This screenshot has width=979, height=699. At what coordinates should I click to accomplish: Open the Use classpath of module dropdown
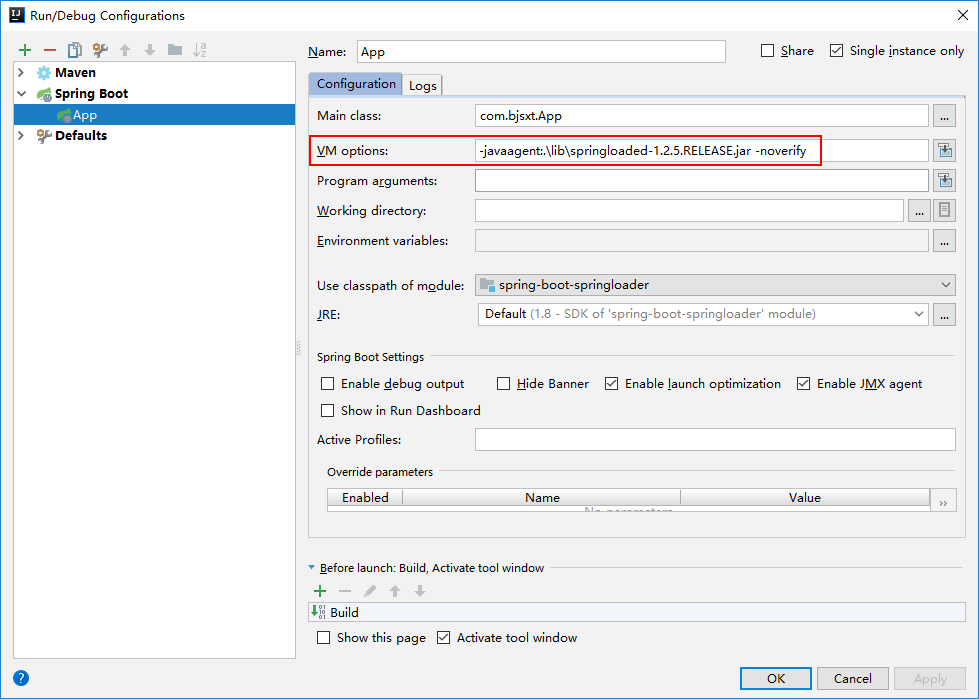point(716,285)
